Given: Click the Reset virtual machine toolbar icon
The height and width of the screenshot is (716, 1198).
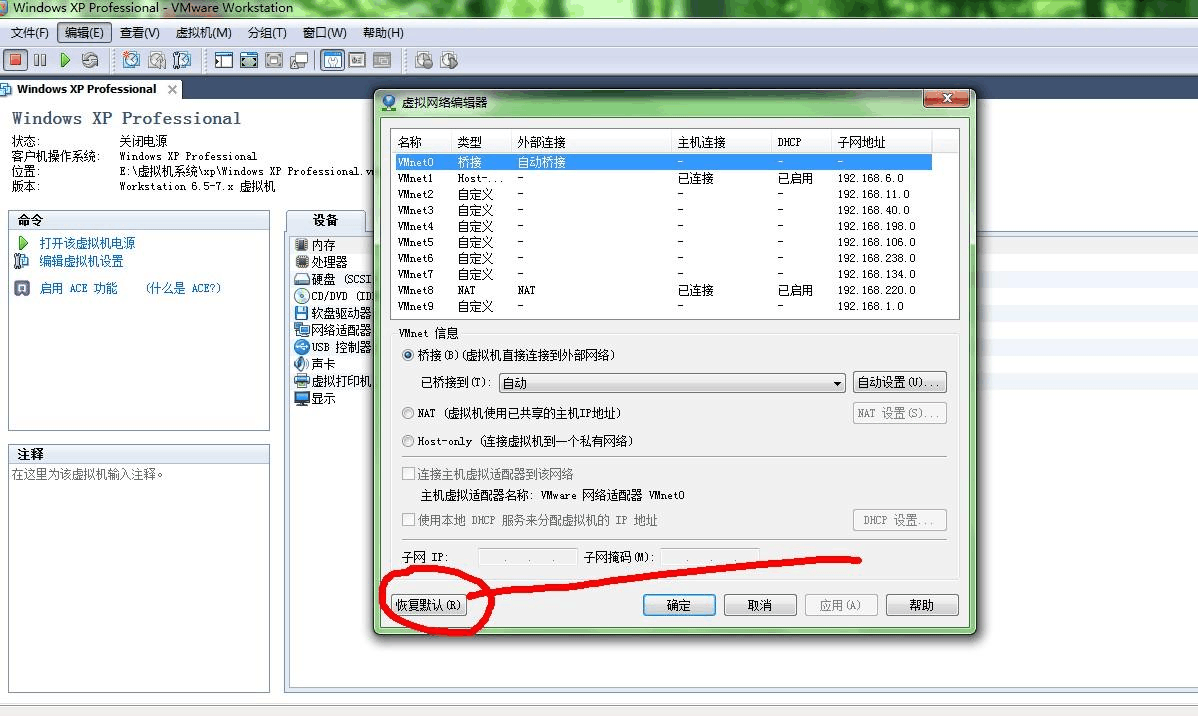Looking at the screenshot, I should [x=90, y=60].
